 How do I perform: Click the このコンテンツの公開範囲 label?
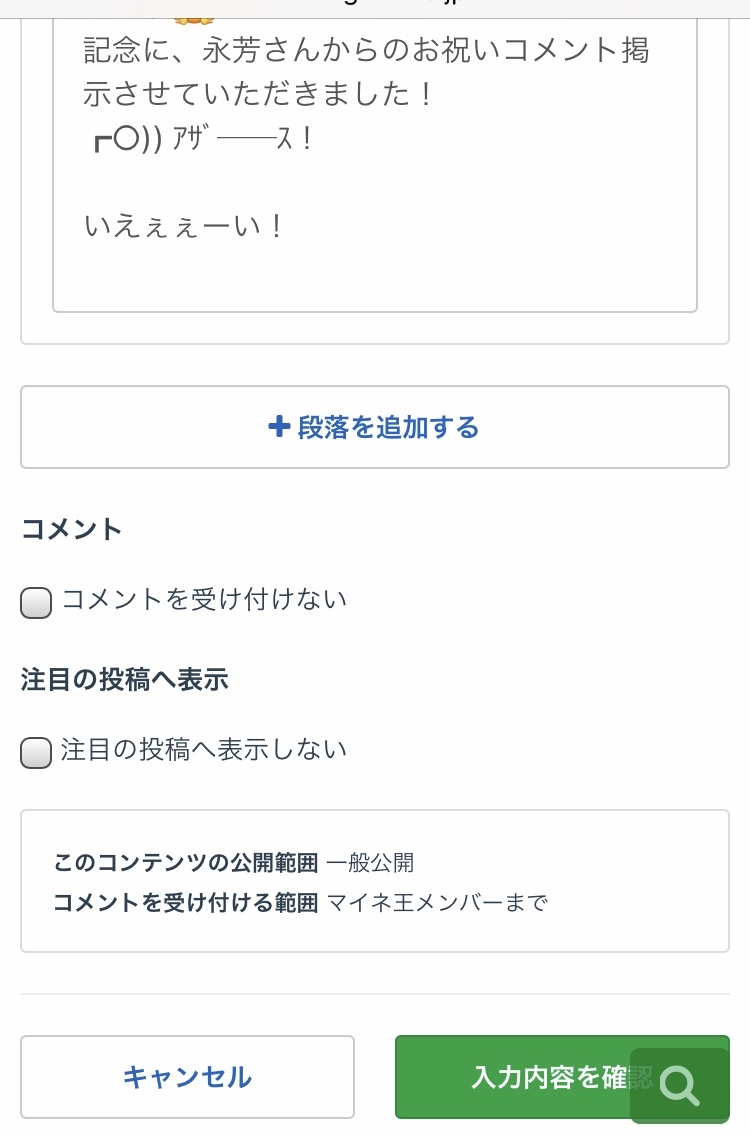coord(186,862)
